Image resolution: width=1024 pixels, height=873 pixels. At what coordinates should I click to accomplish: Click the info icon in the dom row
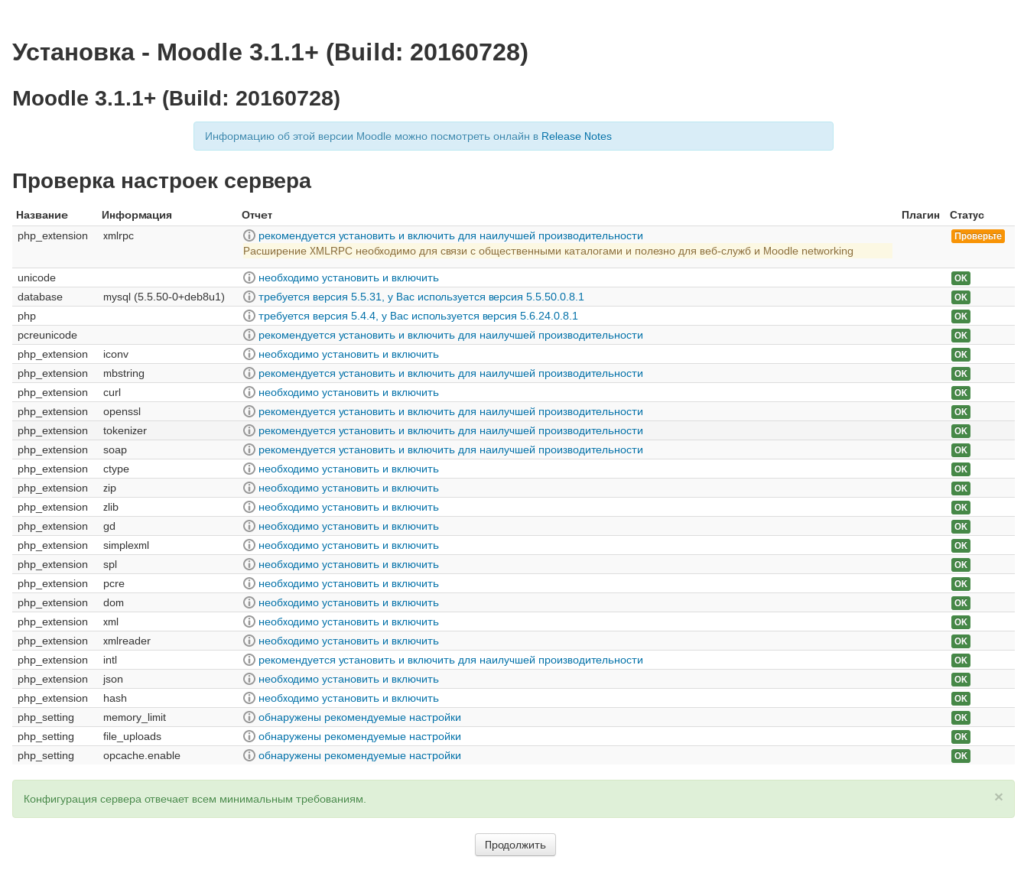click(x=249, y=602)
